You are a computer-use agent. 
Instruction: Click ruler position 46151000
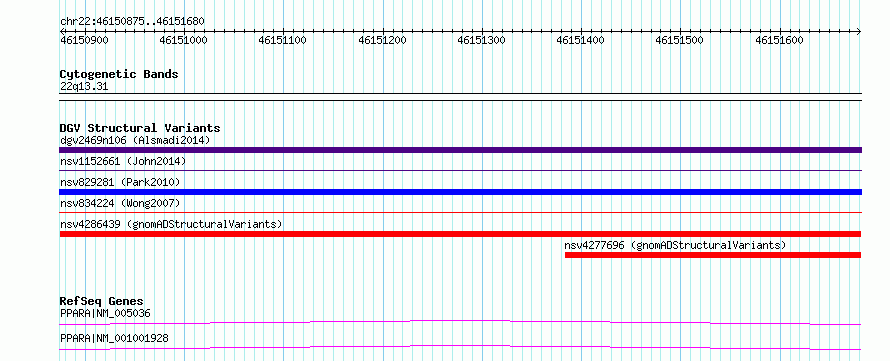(x=183, y=40)
